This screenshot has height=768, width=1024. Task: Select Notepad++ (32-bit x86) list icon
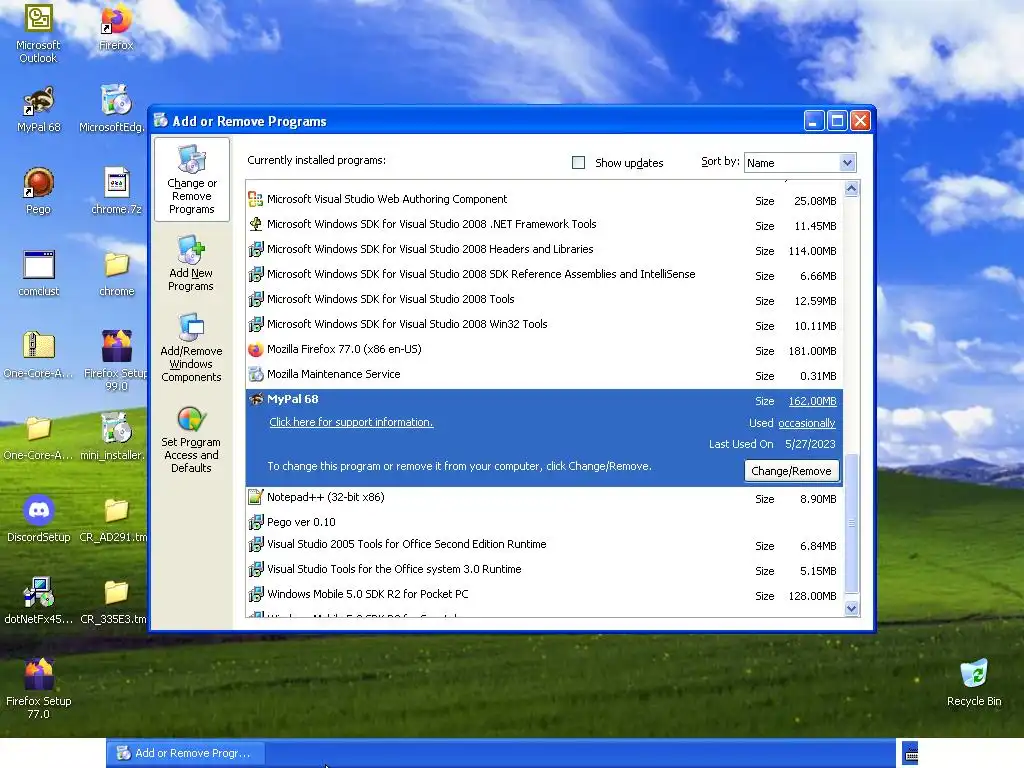[255, 497]
